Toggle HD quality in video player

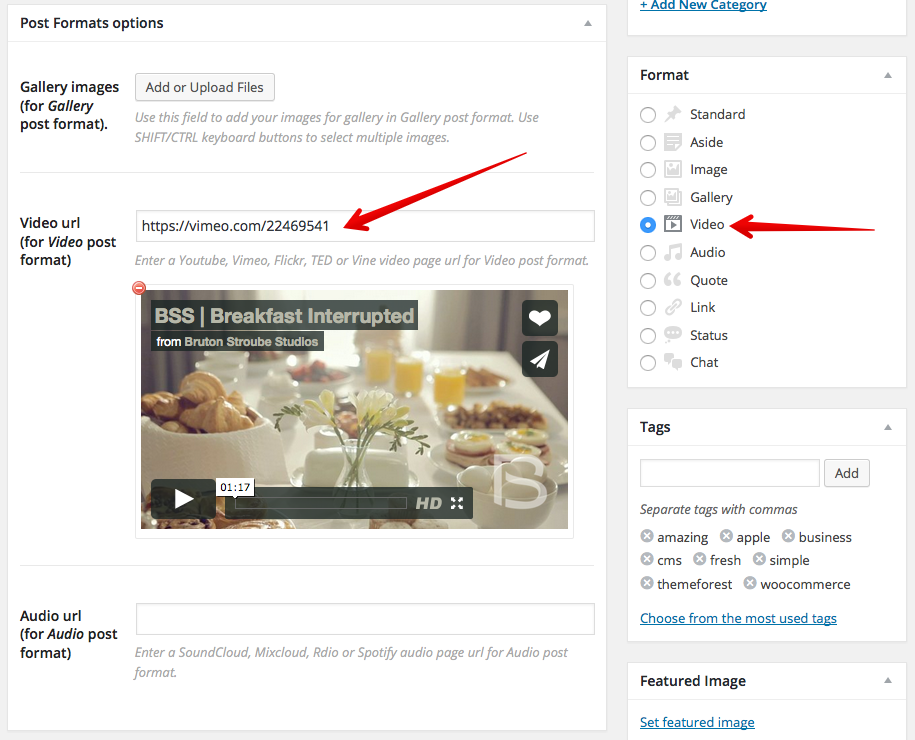point(428,503)
